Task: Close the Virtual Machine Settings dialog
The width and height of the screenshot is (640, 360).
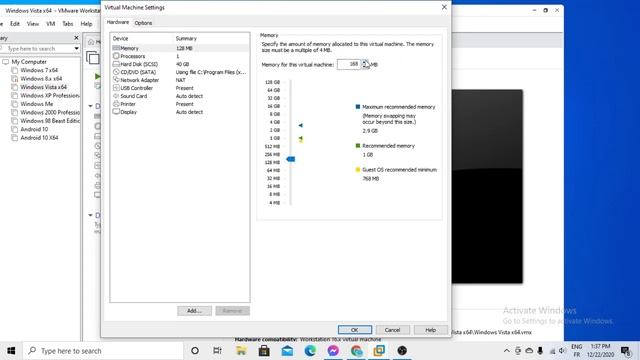Action: 444,7
